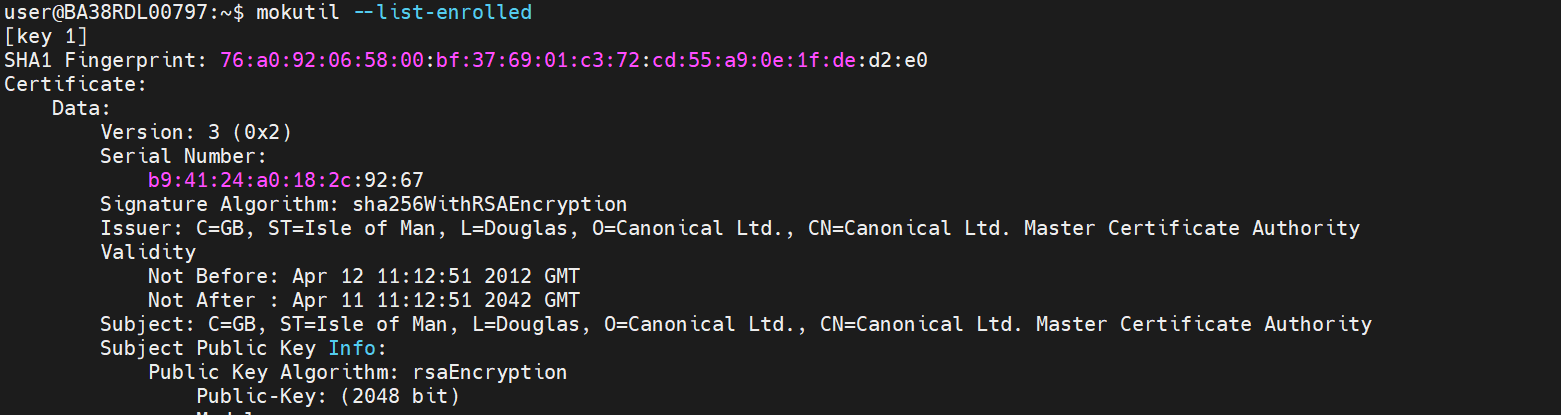Viewport: 1561px width, 415px height.
Task: Click the Not After date in 2042
Action: tap(436, 300)
